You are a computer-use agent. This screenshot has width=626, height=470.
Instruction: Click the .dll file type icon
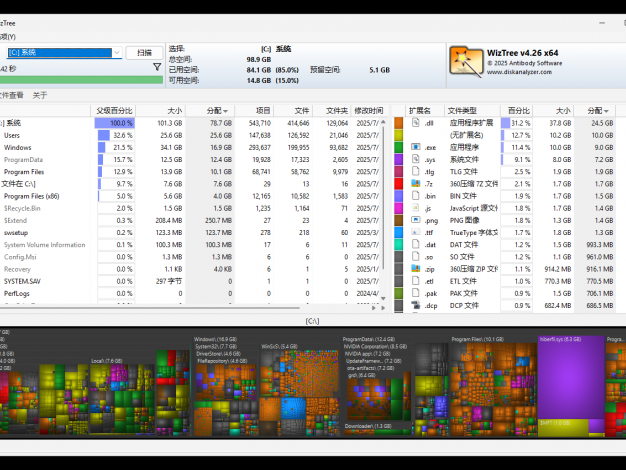(416, 123)
